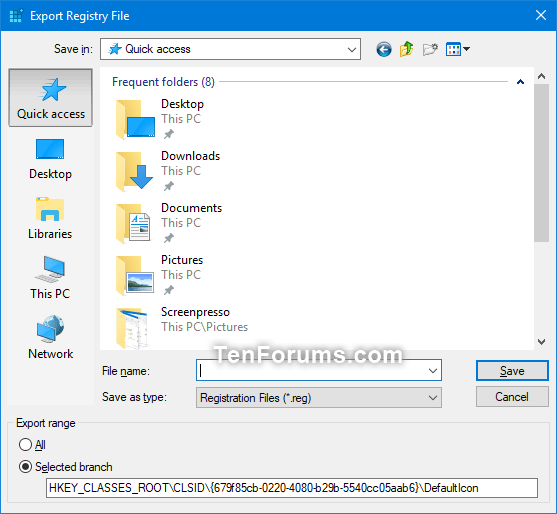
Task: Click the Screenpresso folder name
Action: [195, 312]
